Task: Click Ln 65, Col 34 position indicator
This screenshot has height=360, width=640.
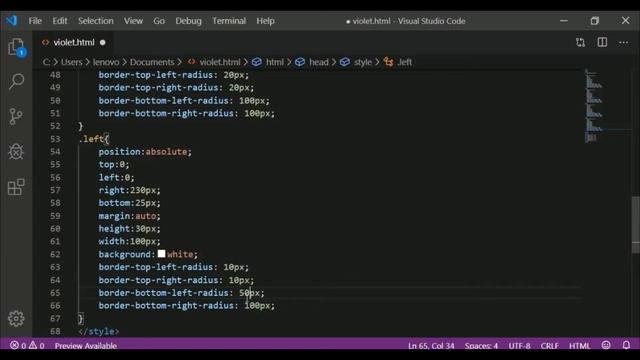Action: click(431, 346)
